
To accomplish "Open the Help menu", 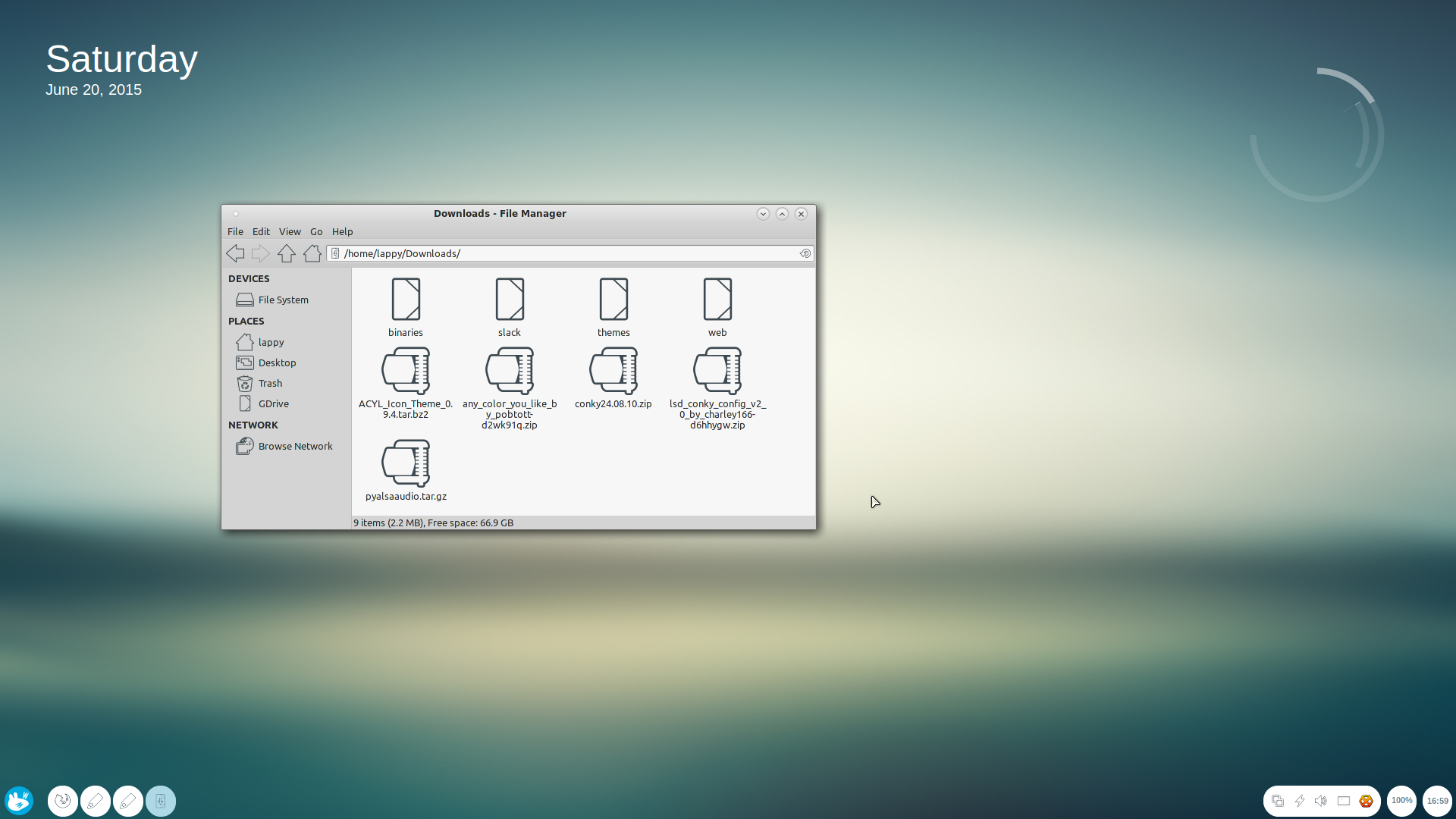I will pos(342,231).
